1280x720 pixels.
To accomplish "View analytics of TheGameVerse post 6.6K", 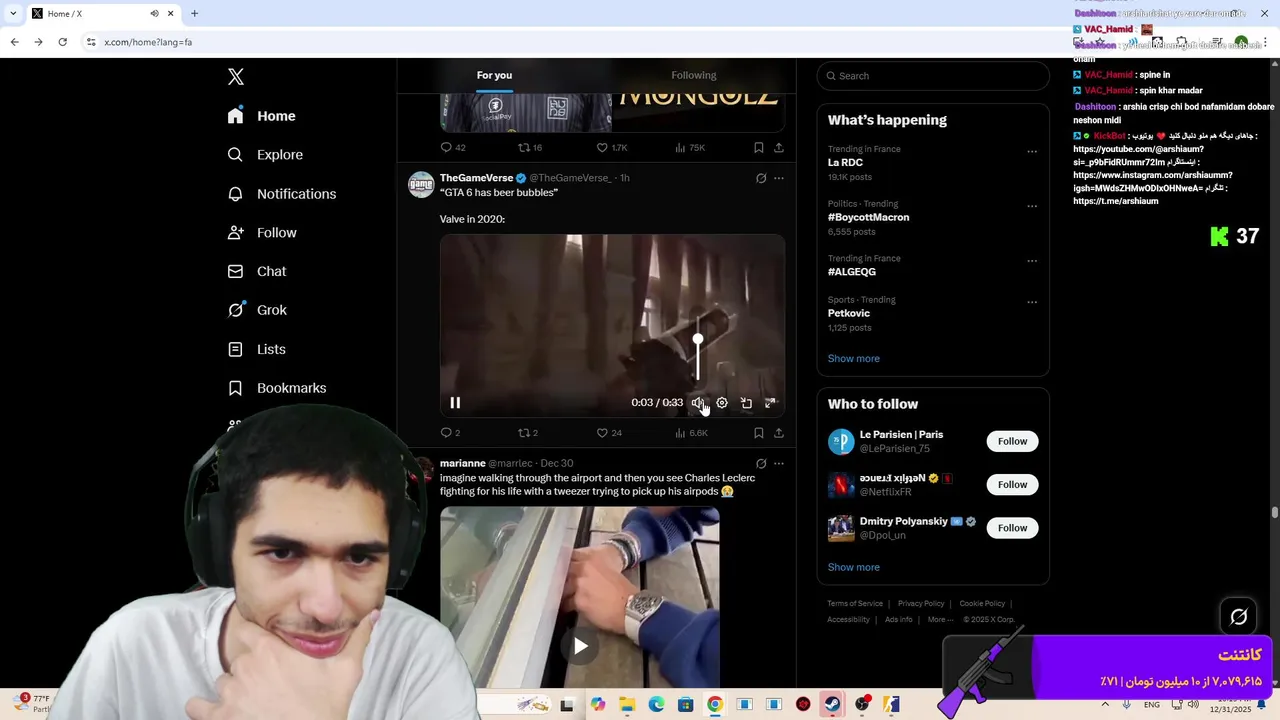I will tap(691, 433).
